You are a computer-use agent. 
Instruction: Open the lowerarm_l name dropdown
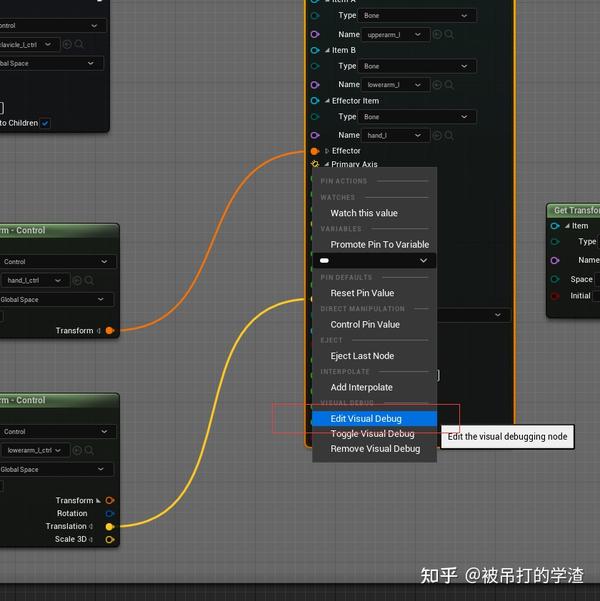coord(395,85)
